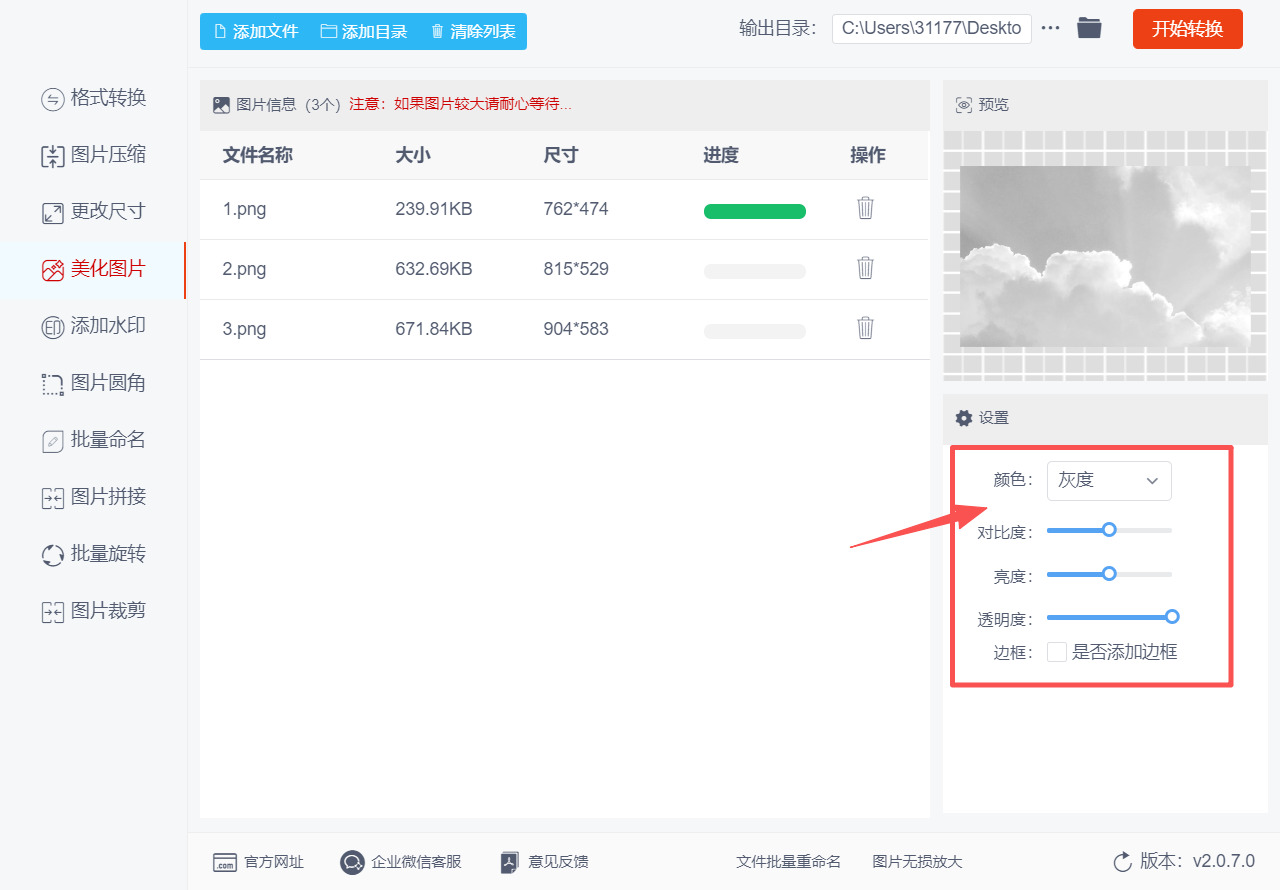Viewport: 1280px width, 890px height.
Task: Open the output folder icon
Action: [1089, 28]
